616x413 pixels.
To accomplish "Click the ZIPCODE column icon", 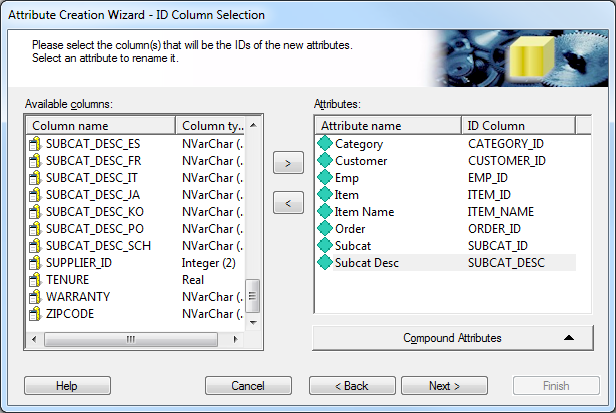I will click(x=36, y=314).
